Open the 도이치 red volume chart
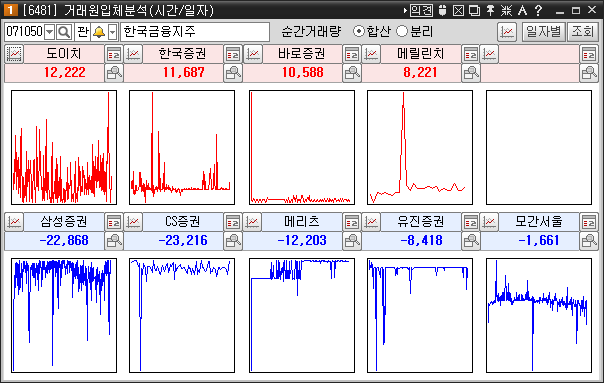This screenshot has width=604, height=383. point(64,148)
